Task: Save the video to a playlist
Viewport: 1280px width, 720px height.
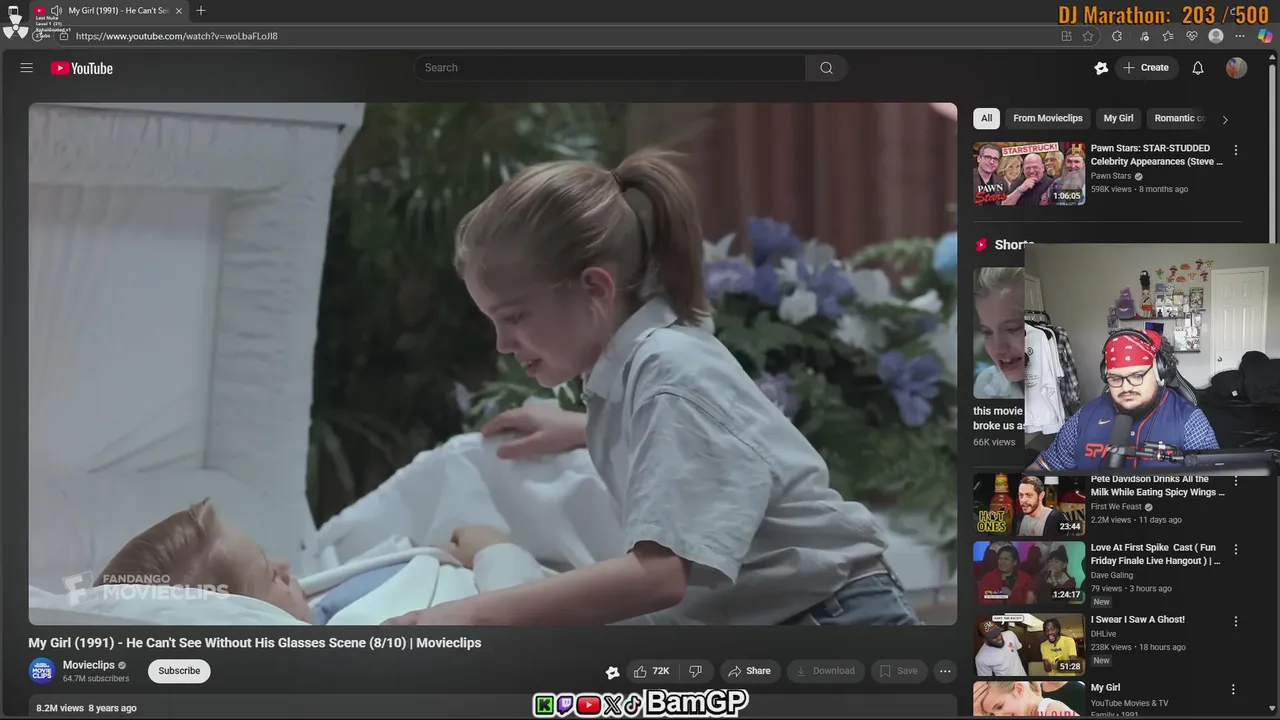Action: 898,671
